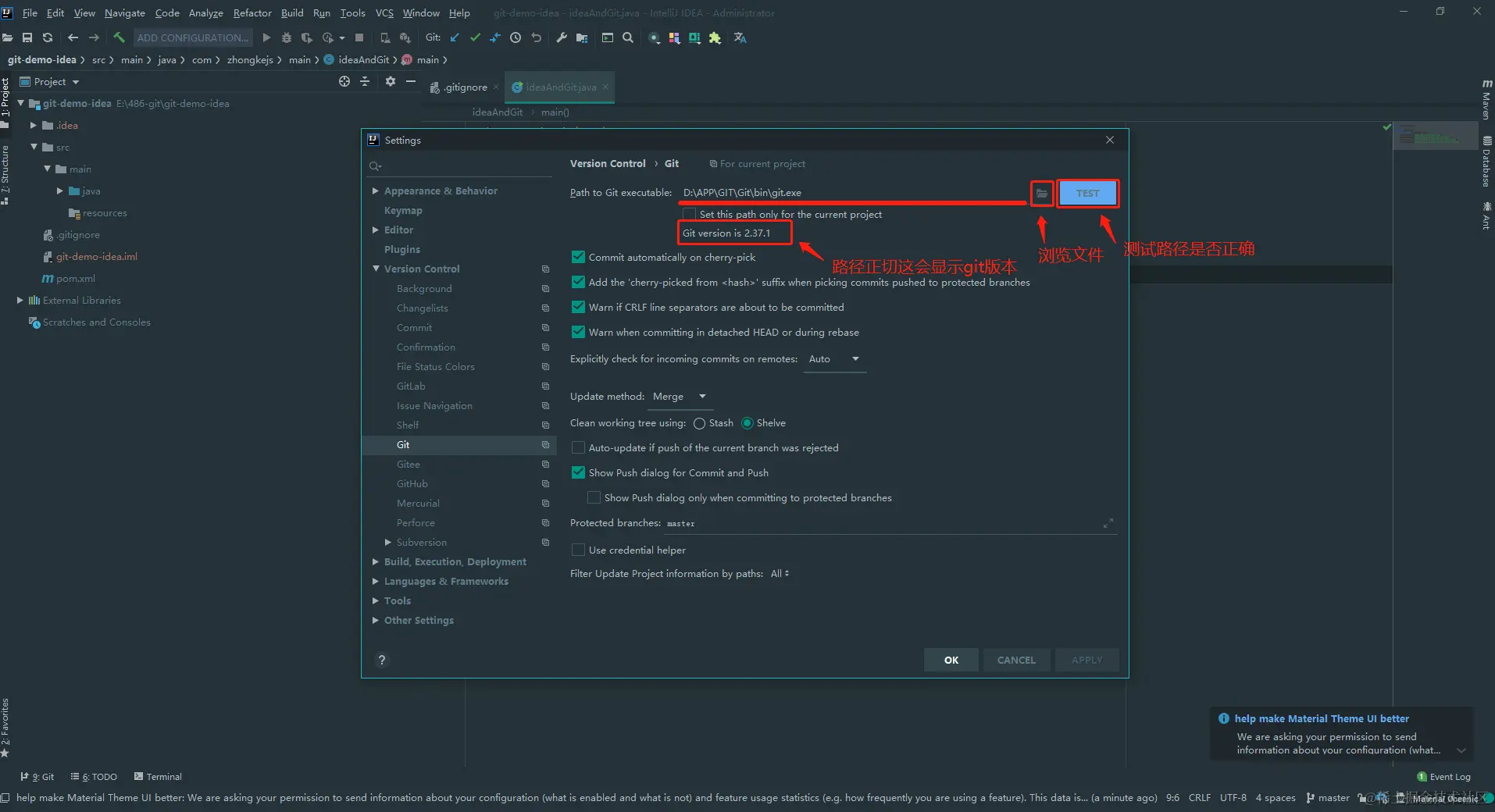
Task: Open Project panel gear options
Action: (x=391, y=81)
